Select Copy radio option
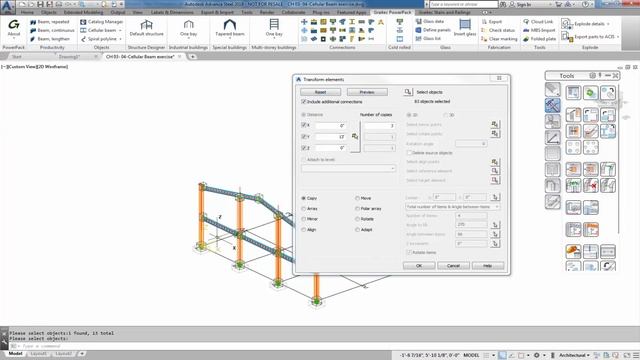Viewport: 640px width, 360px height. (304, 198)
